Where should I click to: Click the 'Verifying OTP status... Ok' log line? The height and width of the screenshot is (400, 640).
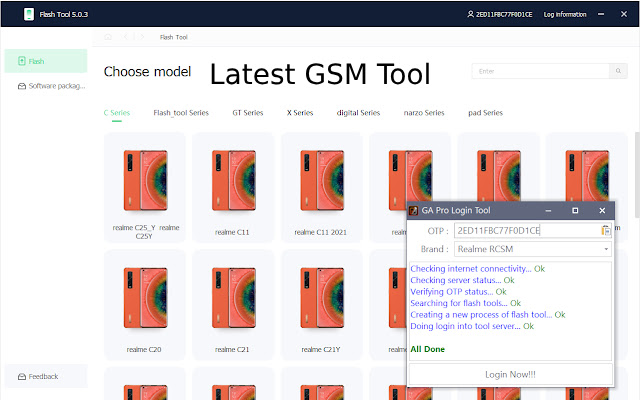pos(458,291)
